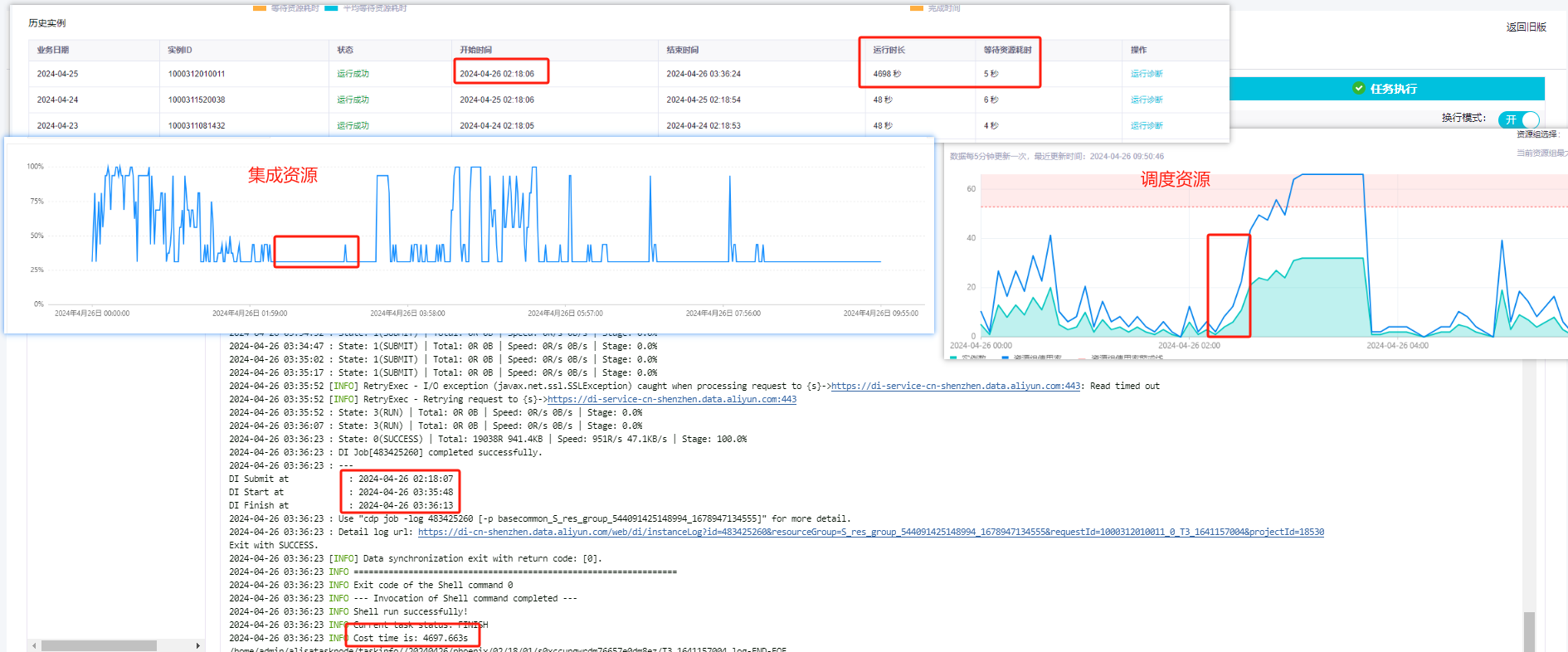The width and height of the screenshot is (1568, 652).
Task: Click instance ID 1000312010011
Action: (x=197, y=74)
